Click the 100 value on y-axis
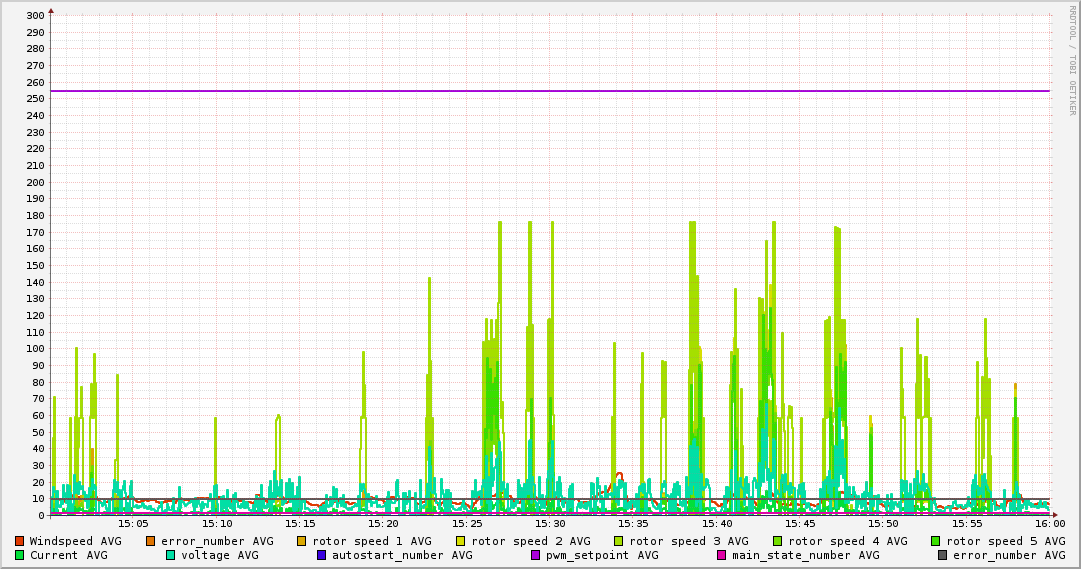 [35, 349]
